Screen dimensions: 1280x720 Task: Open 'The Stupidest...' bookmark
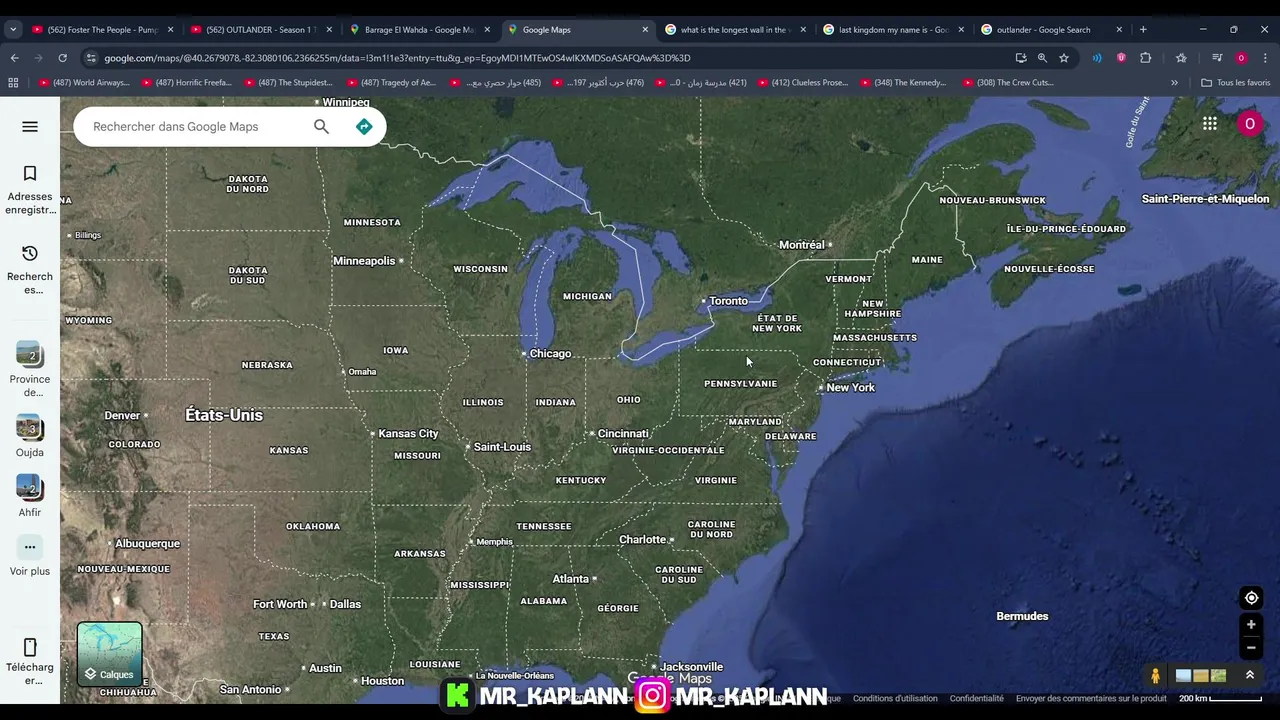288,83
